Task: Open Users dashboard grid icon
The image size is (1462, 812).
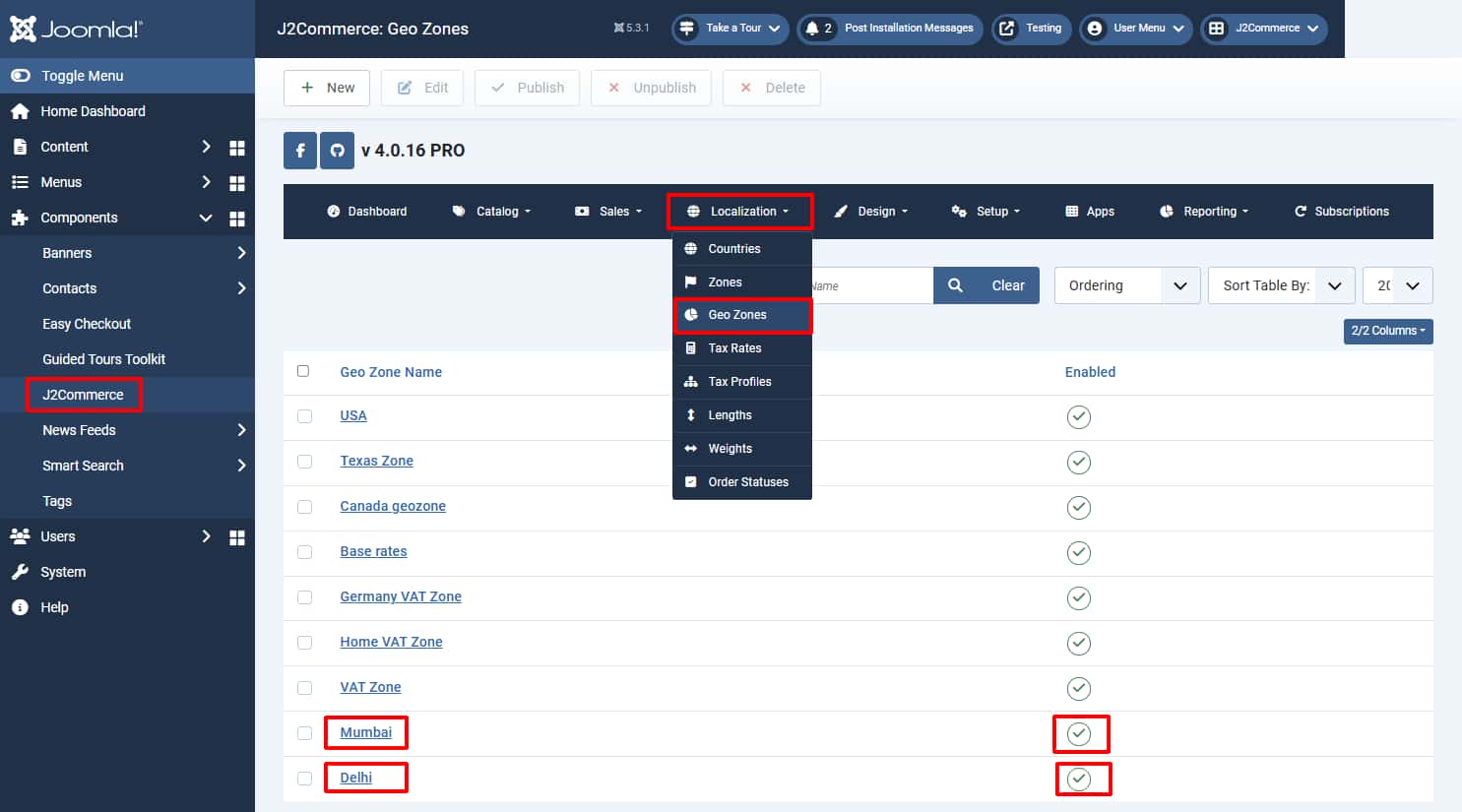Action: (237, 537)
